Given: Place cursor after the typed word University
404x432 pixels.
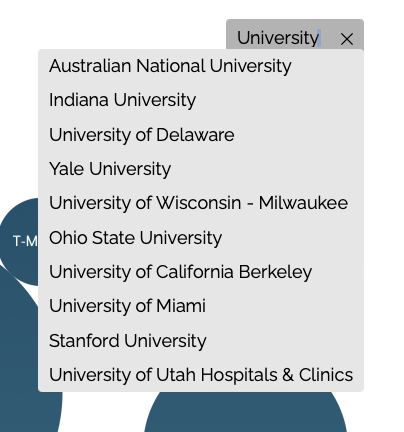Looking at the screenshot, I should [320, 38].
